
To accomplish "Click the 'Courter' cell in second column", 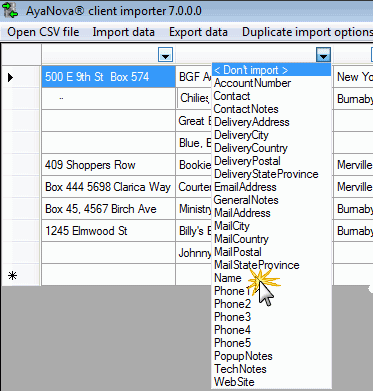I will [194, 187].
